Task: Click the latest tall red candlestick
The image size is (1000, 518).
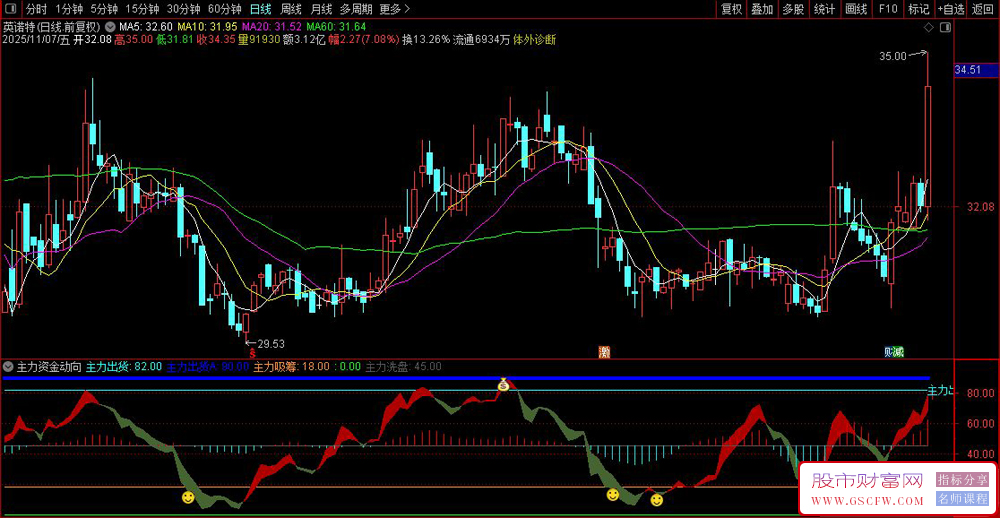Action: pos(927,145)
